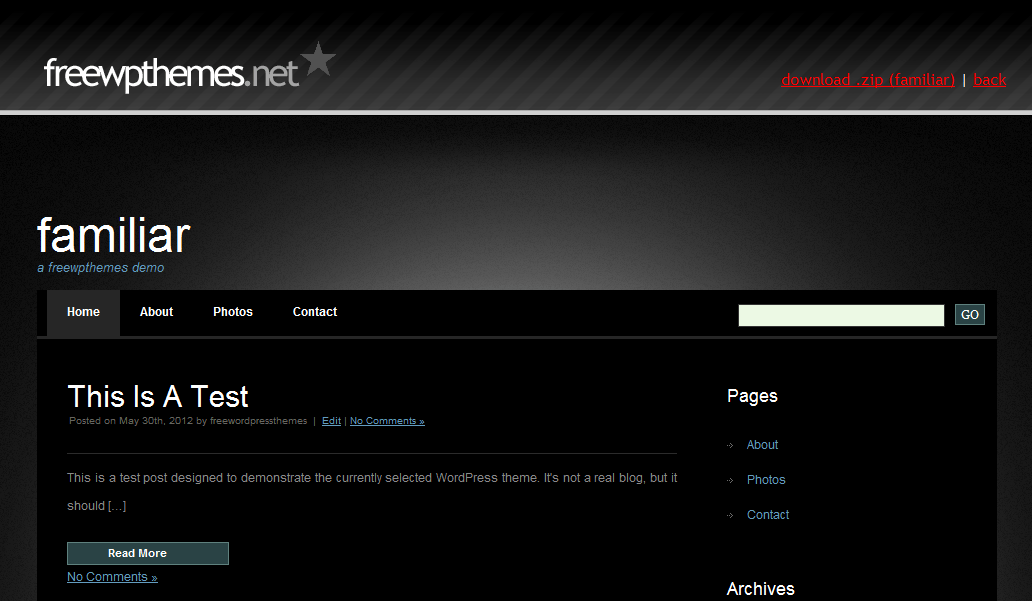Click the Edit link under the post title
This screenshot has width=1032, height=601.
pyautogui.click(x=331, y=420)
